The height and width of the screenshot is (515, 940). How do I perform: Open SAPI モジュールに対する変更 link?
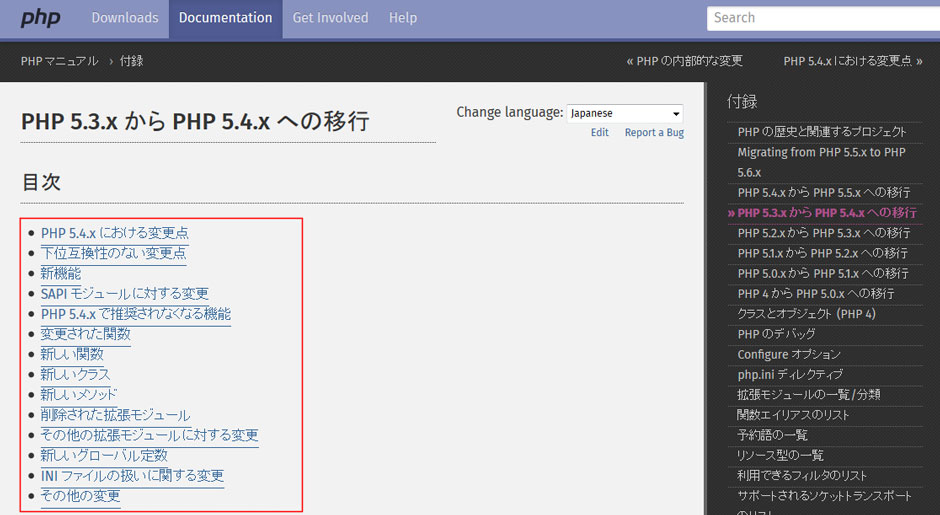click(125, 294)
